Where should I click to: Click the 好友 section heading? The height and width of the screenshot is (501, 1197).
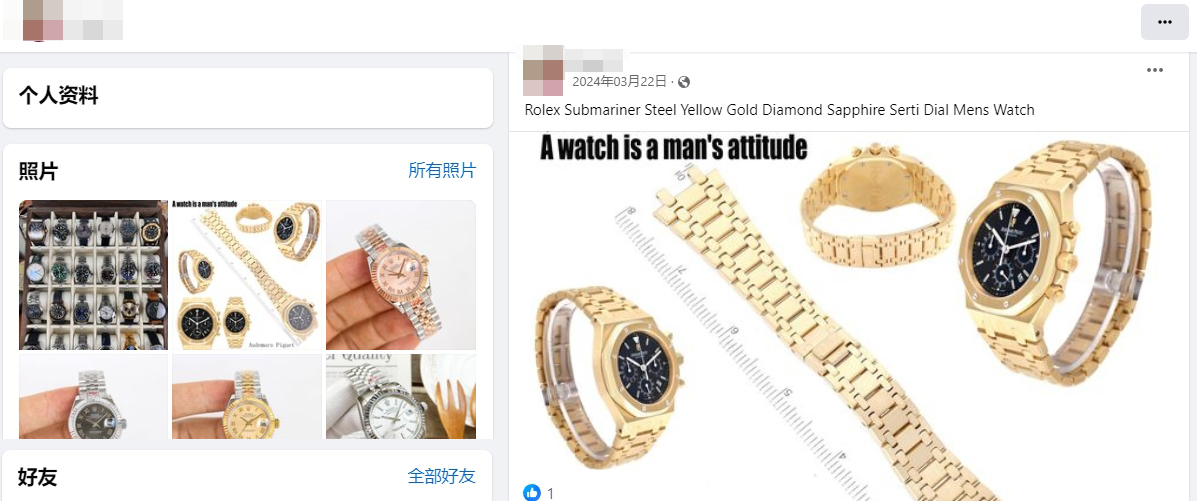pos(38,477)
